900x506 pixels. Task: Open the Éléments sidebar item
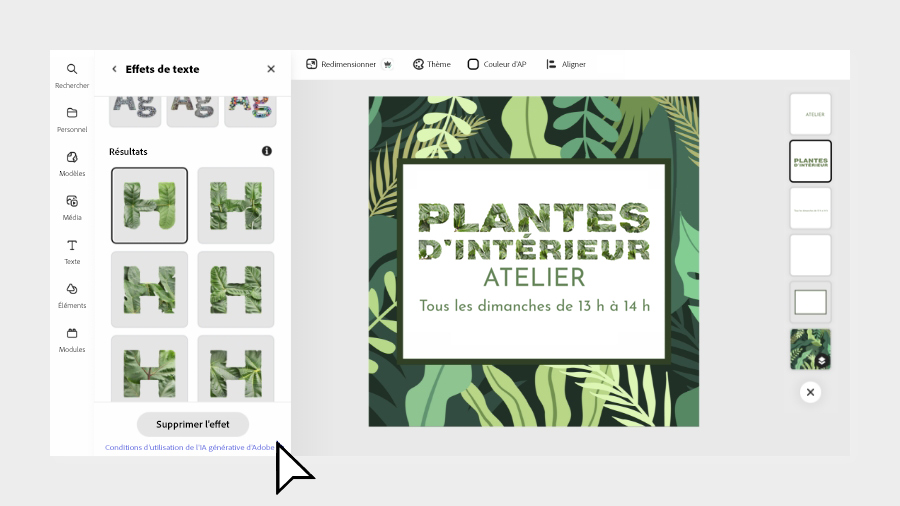point(72,296)
